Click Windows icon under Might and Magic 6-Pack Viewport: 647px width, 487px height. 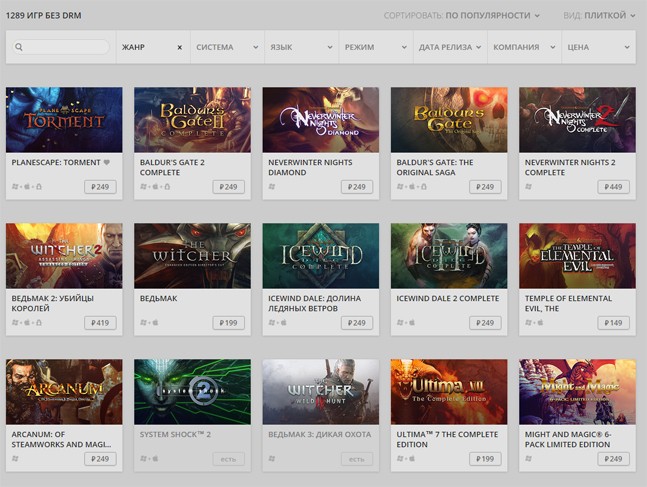(x=529, y=459)
